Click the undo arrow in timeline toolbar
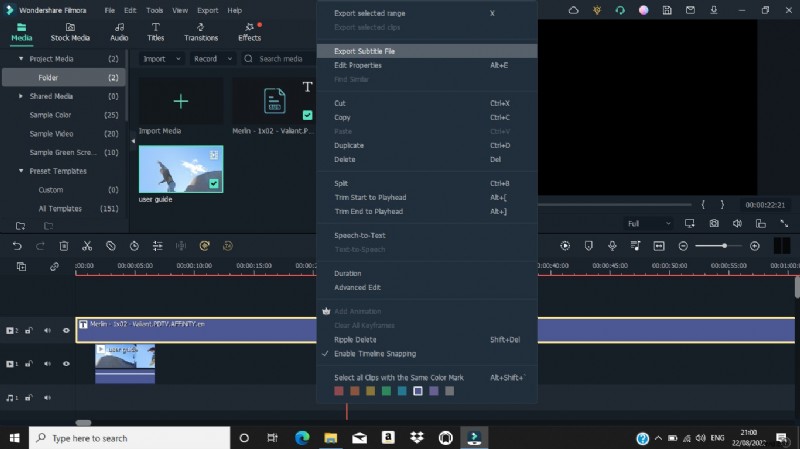This screenshot has height=449, width=800. [17, 246]
